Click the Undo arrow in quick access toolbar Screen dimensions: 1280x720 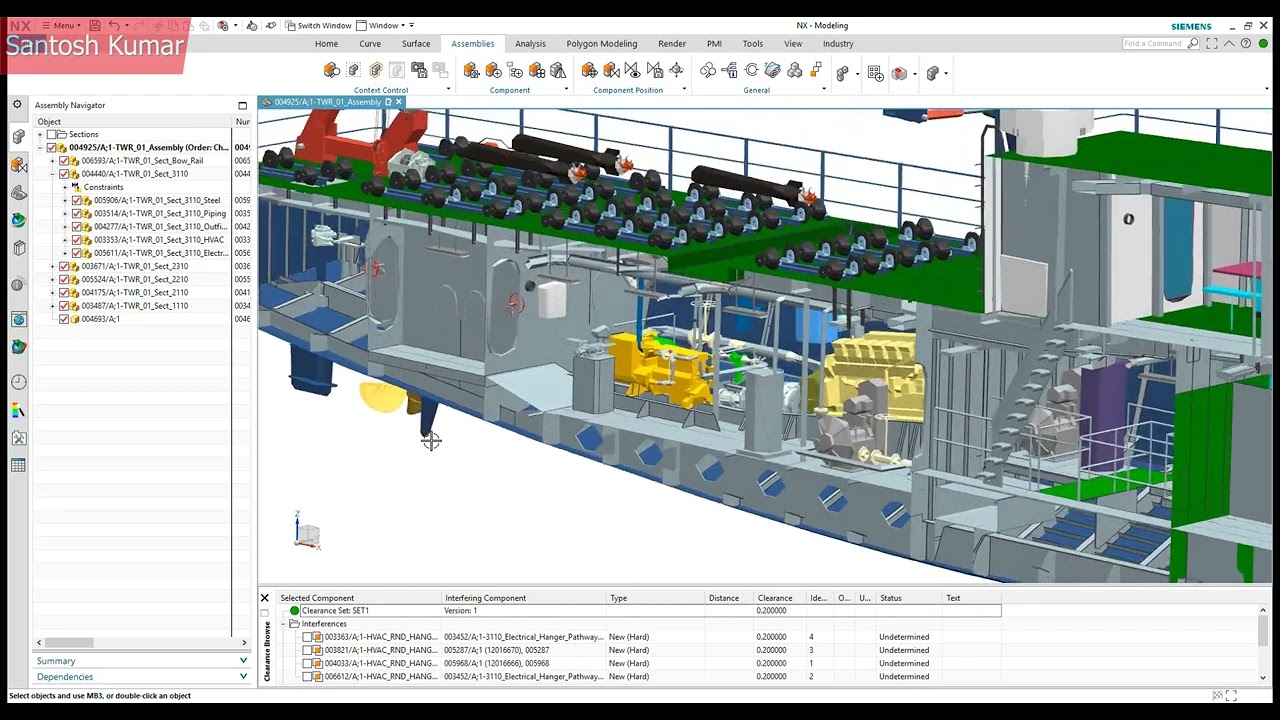click(114, 25)
